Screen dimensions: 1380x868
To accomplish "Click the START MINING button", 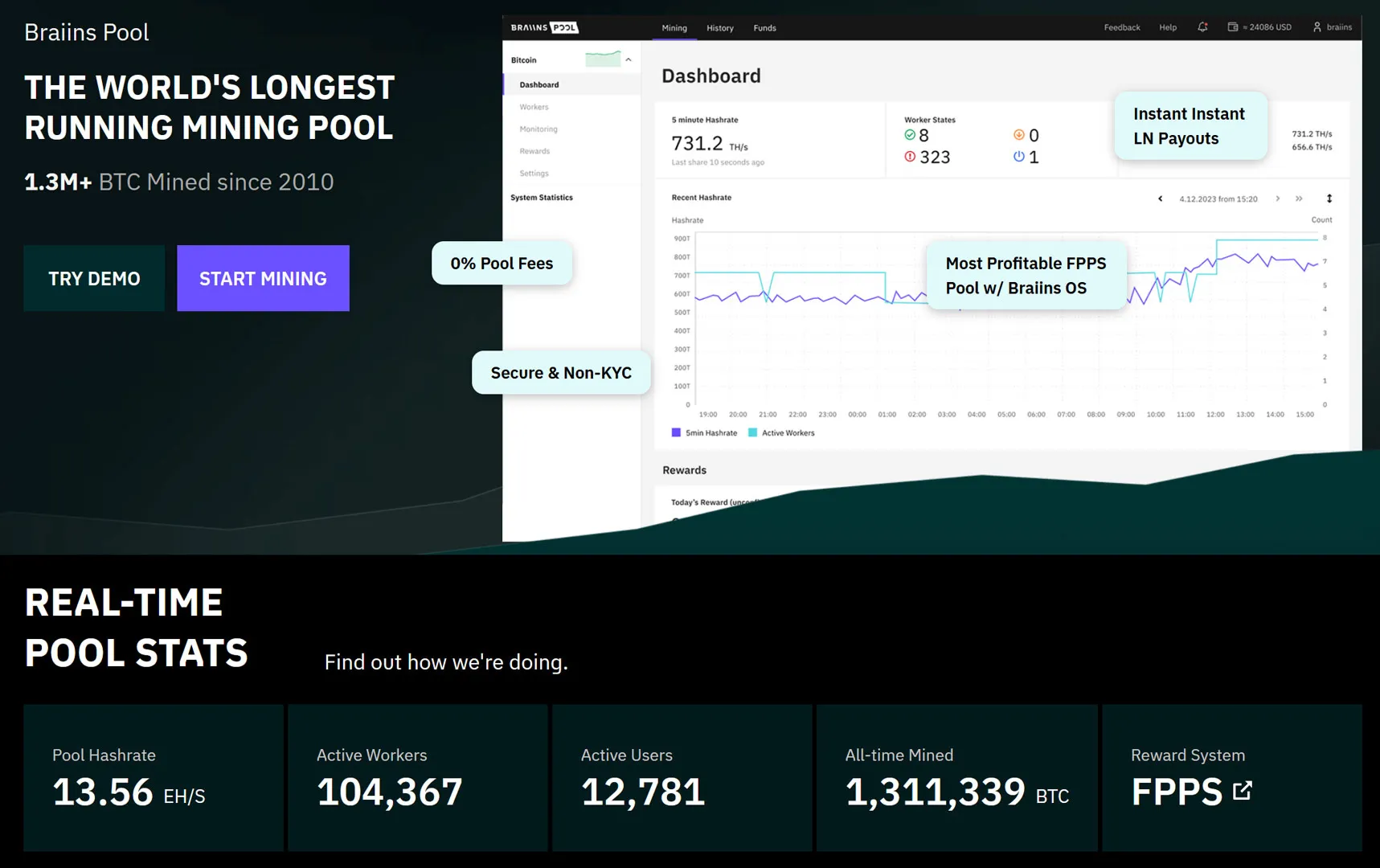I will coord(263,278).
